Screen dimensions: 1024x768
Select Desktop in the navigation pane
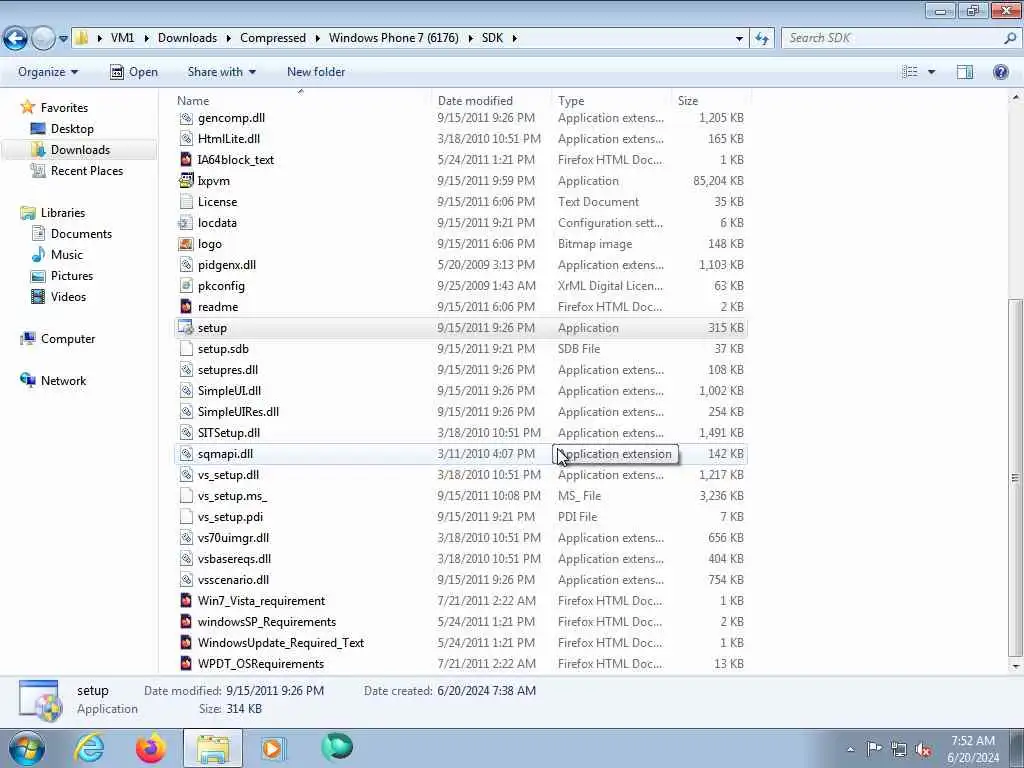coord(72,129)
